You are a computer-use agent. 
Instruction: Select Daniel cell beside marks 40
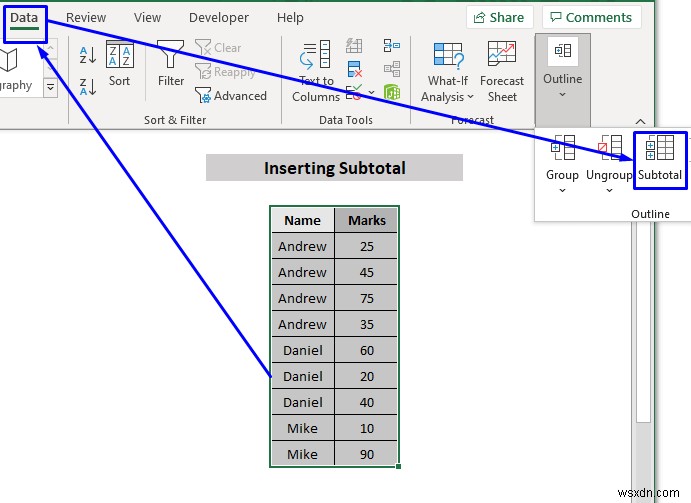point(303,402)
